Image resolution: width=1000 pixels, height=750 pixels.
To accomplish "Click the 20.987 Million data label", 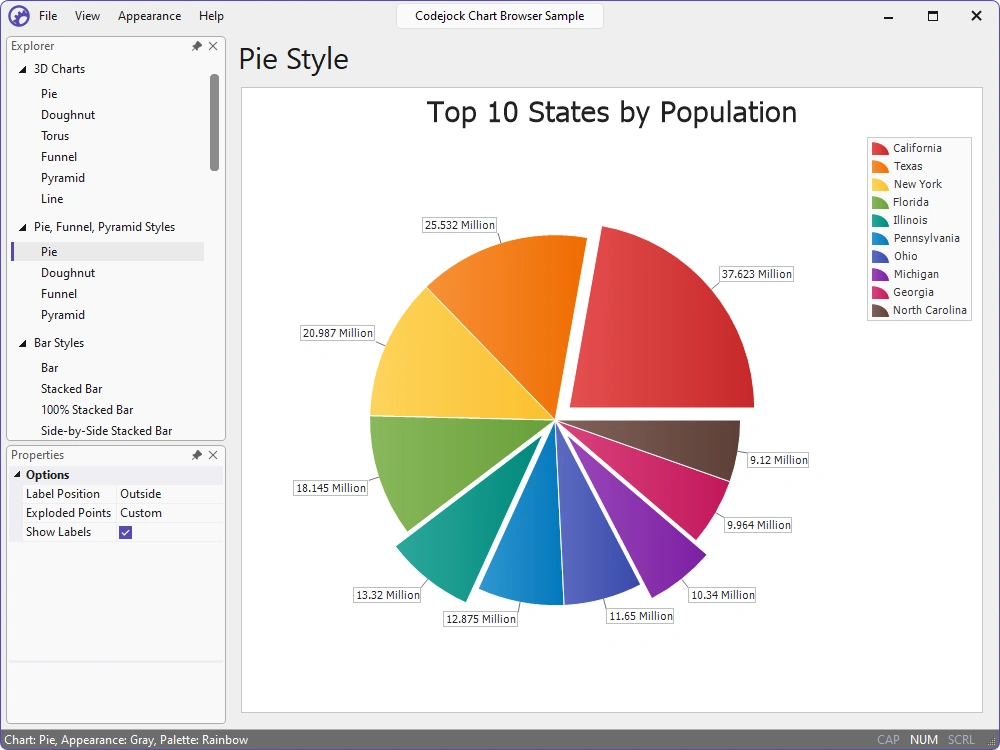I will tap(337, 333).
